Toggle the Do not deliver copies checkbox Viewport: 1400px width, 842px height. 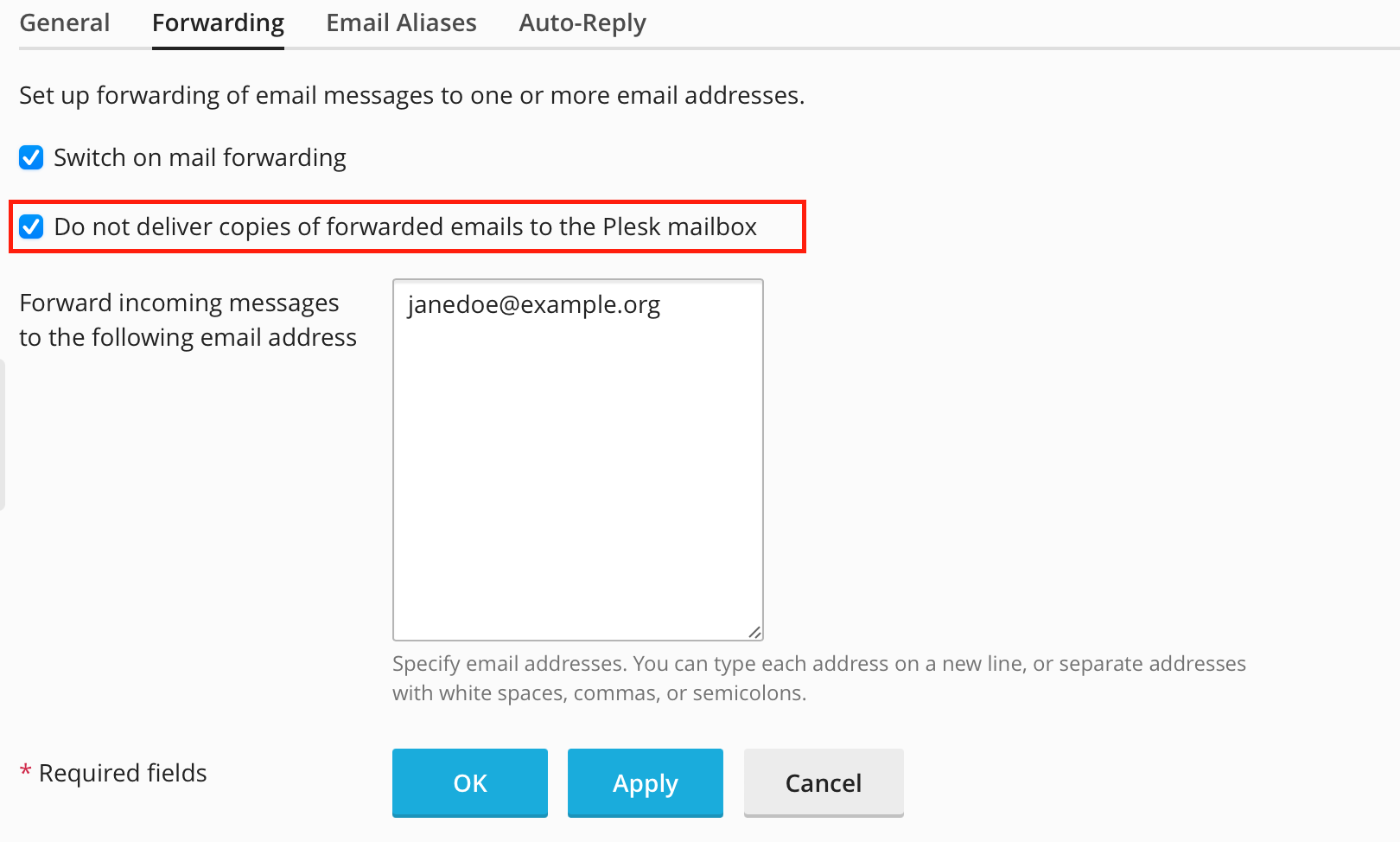tap(31, 226)
